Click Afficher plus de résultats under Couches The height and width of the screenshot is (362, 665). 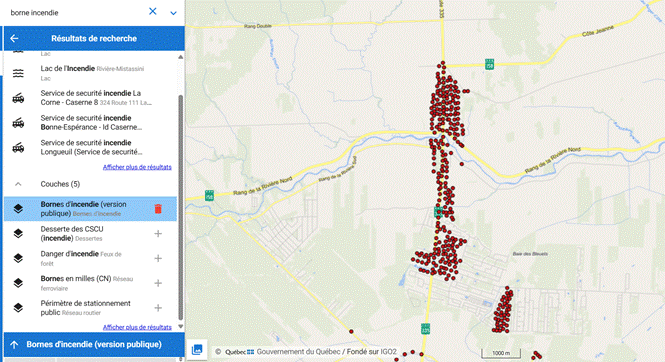[137, 327]
